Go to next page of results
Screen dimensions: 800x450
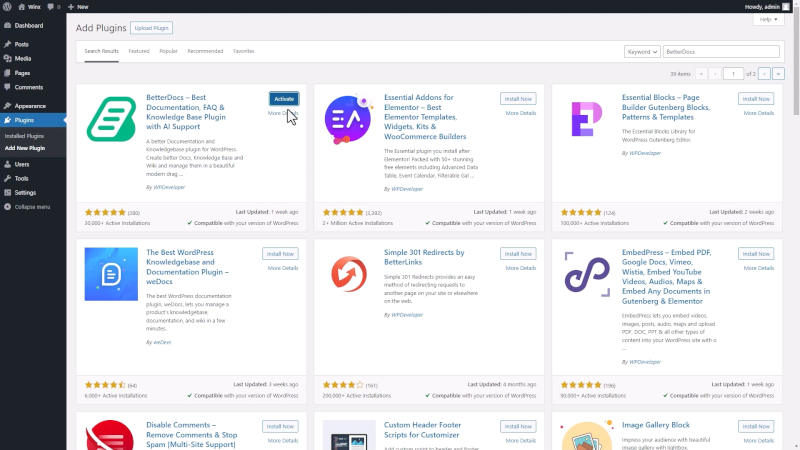764,74
